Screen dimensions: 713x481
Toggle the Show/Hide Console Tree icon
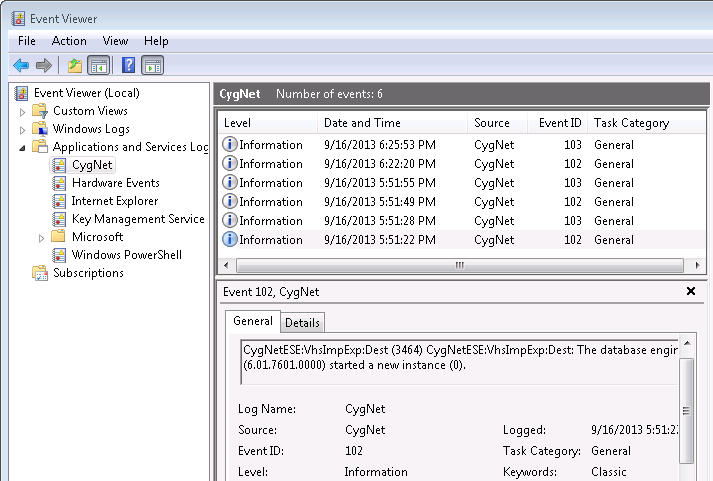point(99,65)
